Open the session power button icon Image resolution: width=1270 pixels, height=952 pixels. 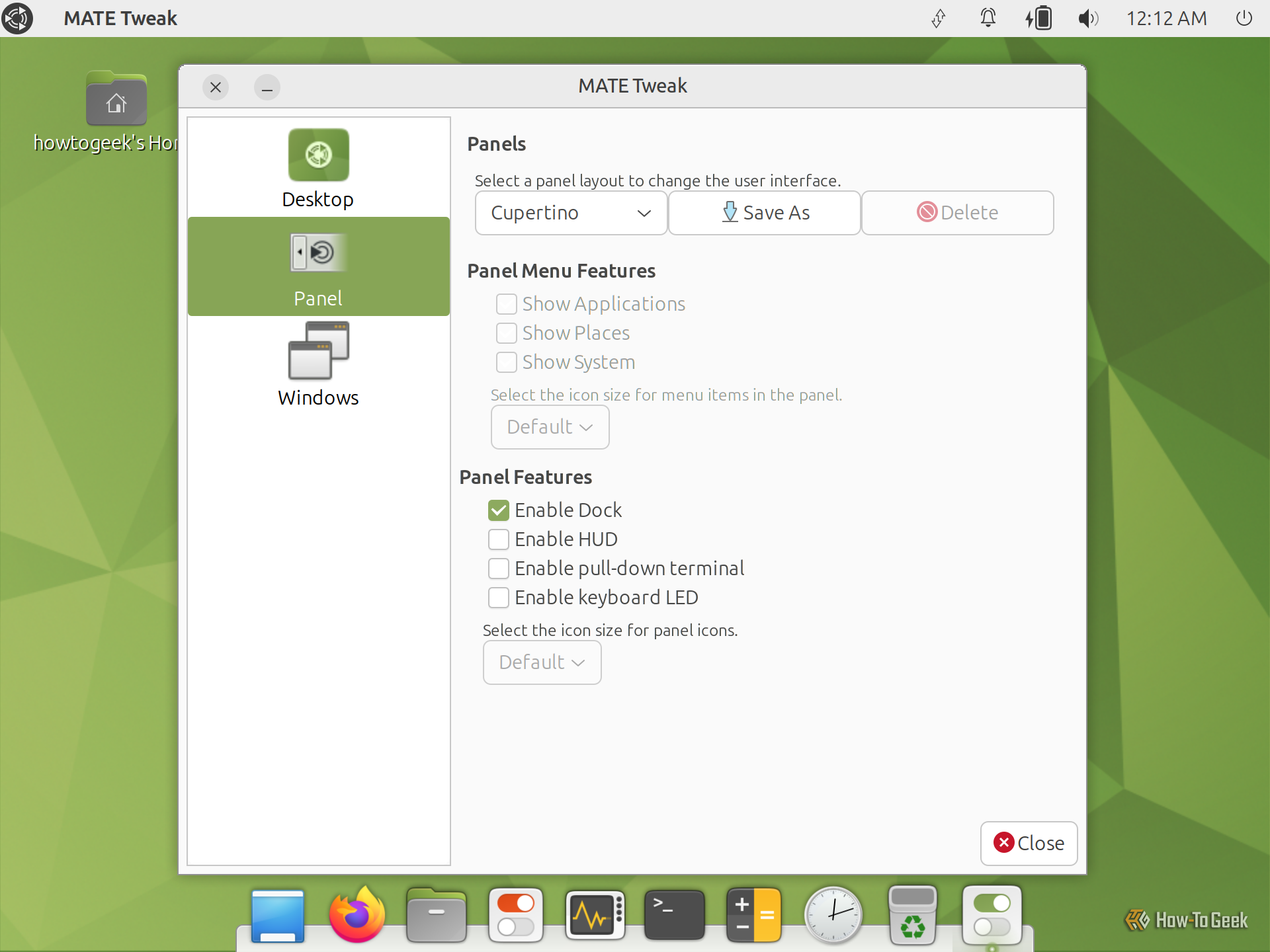pos(1244,19)
